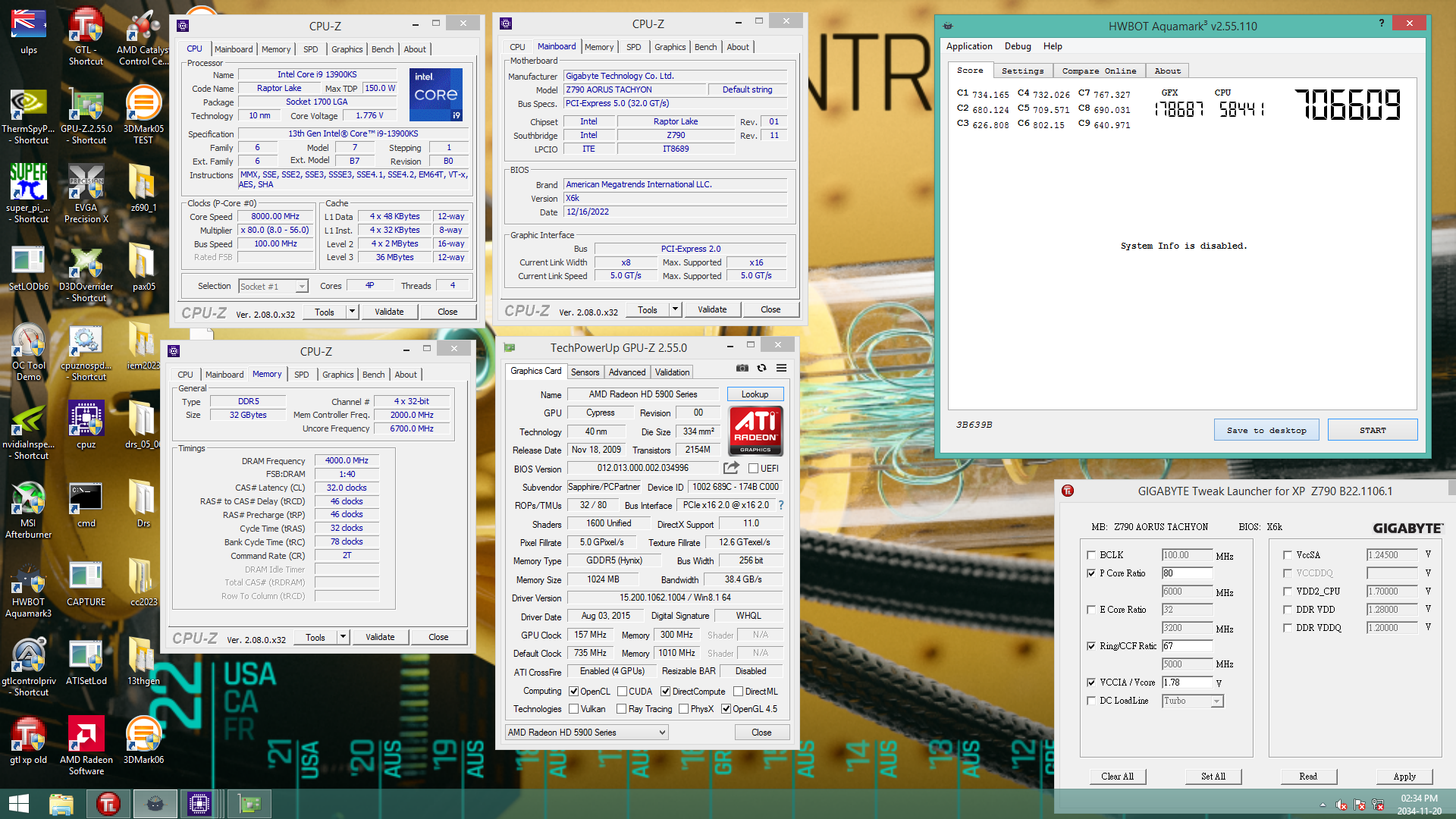
Task: Click P Core Ratio value field
Action: [x=1187, y=573]
